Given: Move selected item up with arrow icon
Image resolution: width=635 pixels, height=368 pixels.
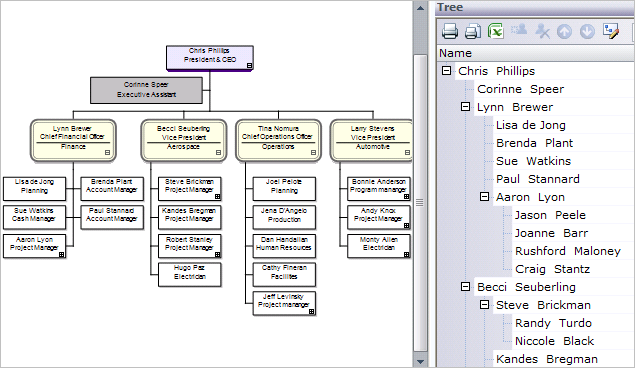Looking at the screenshot, I should (x=564, y=31).
